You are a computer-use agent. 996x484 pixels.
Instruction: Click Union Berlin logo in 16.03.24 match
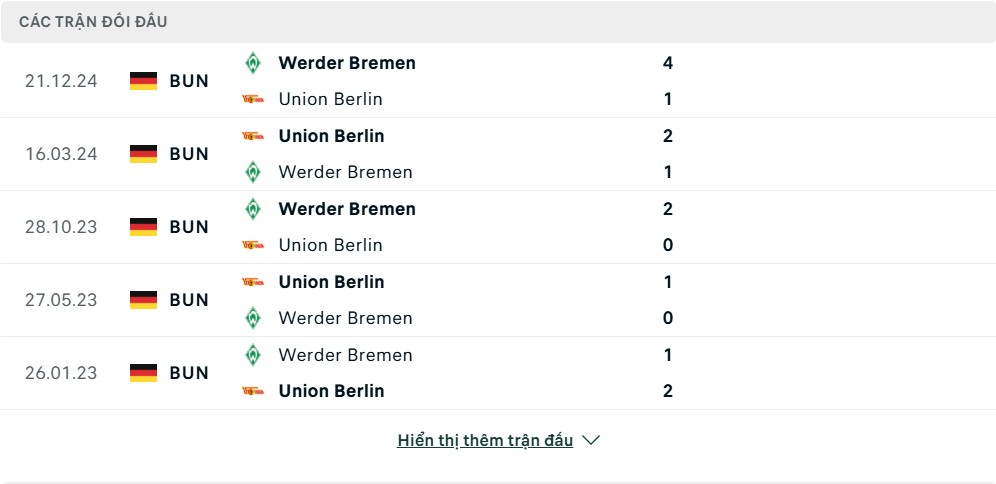coord(253,136)
